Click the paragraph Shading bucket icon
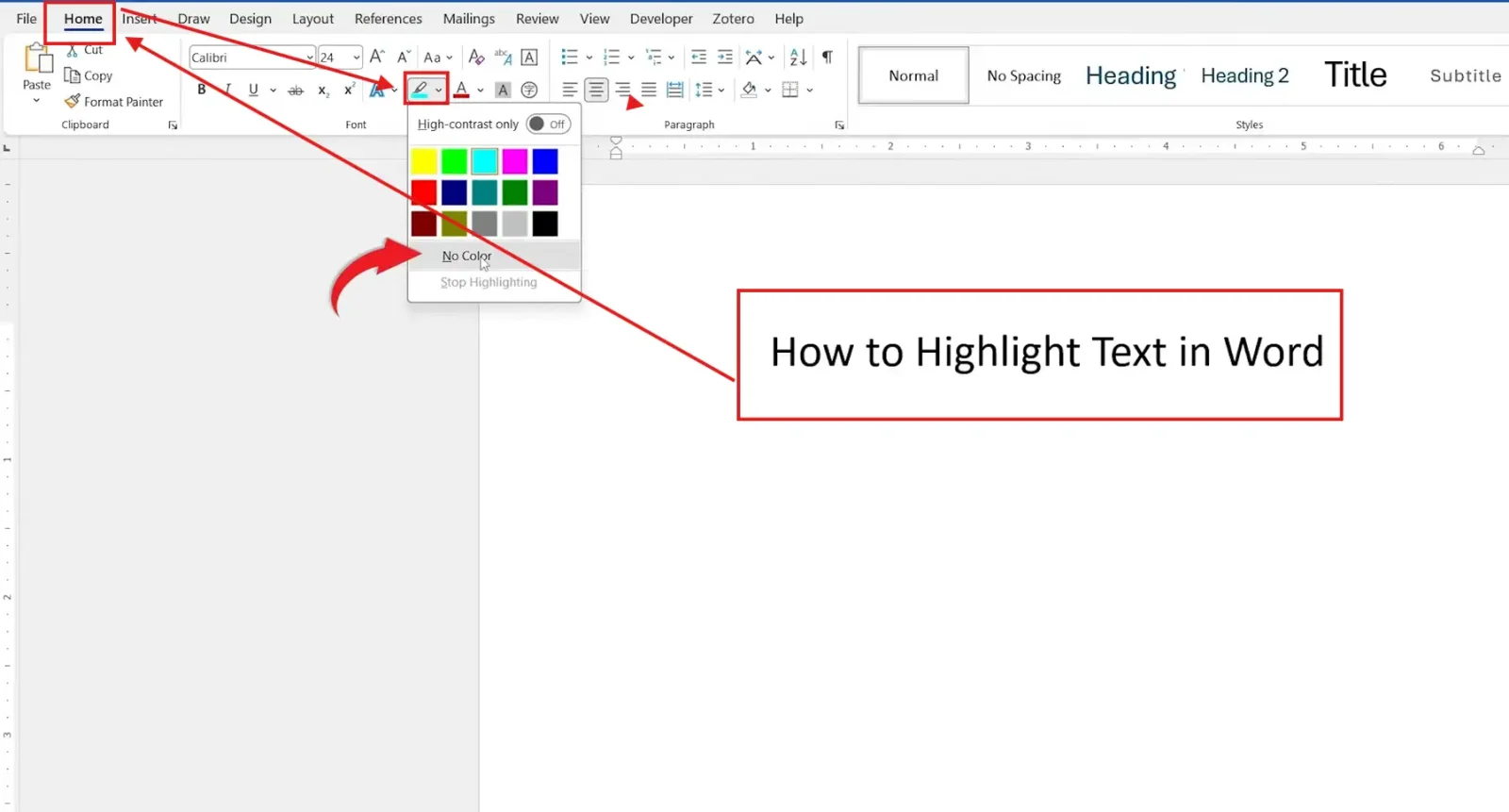 [749, 90]
